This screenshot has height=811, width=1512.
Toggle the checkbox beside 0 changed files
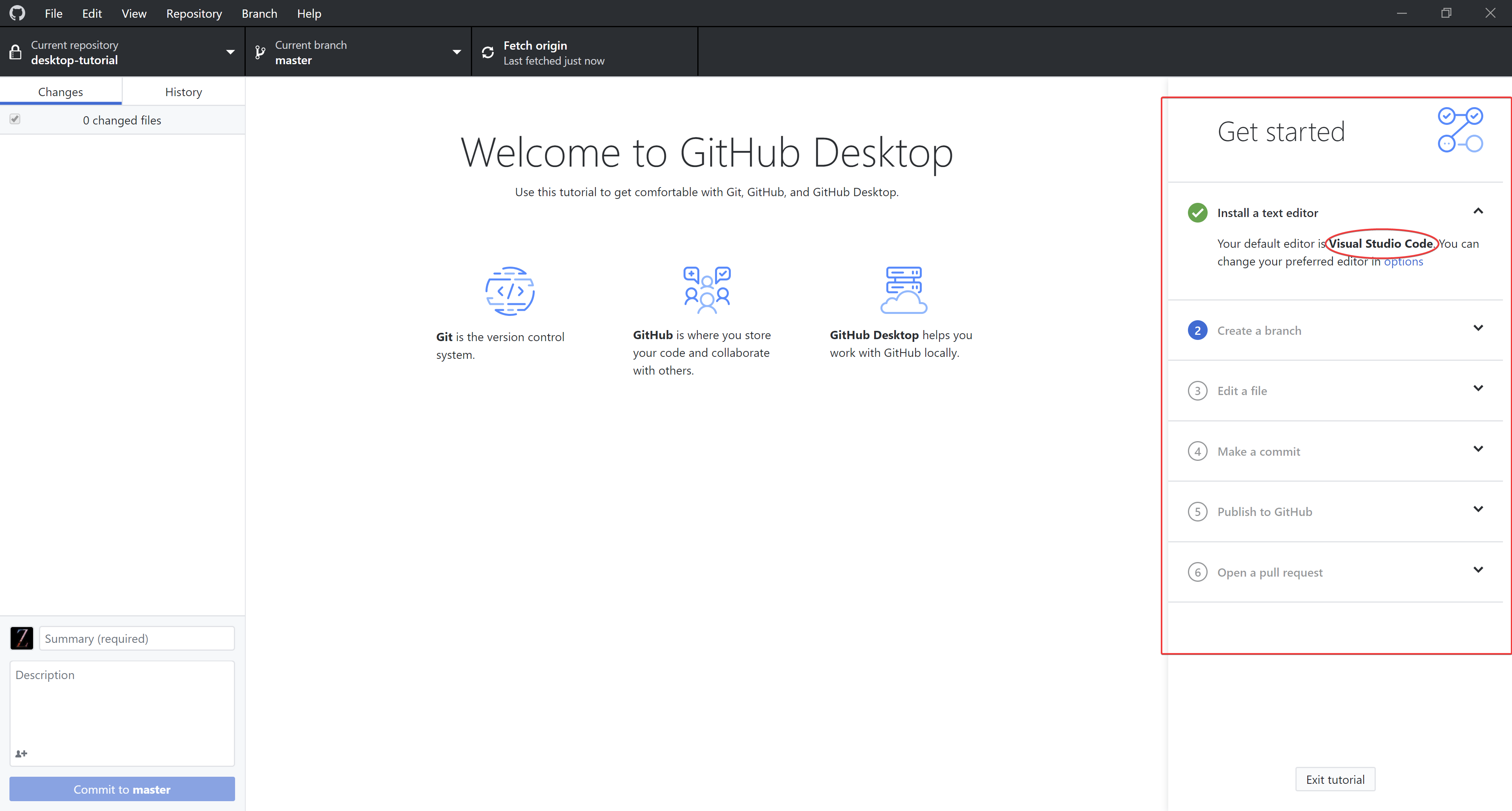[15, 119]
